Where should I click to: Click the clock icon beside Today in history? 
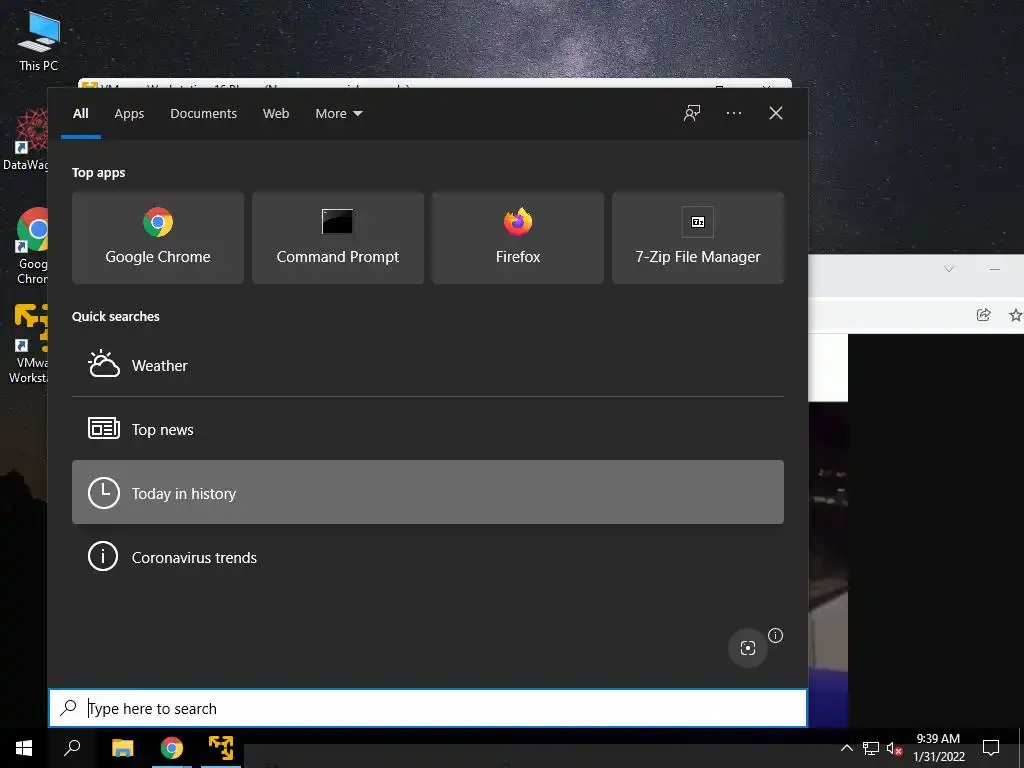[x=104, y=493]
